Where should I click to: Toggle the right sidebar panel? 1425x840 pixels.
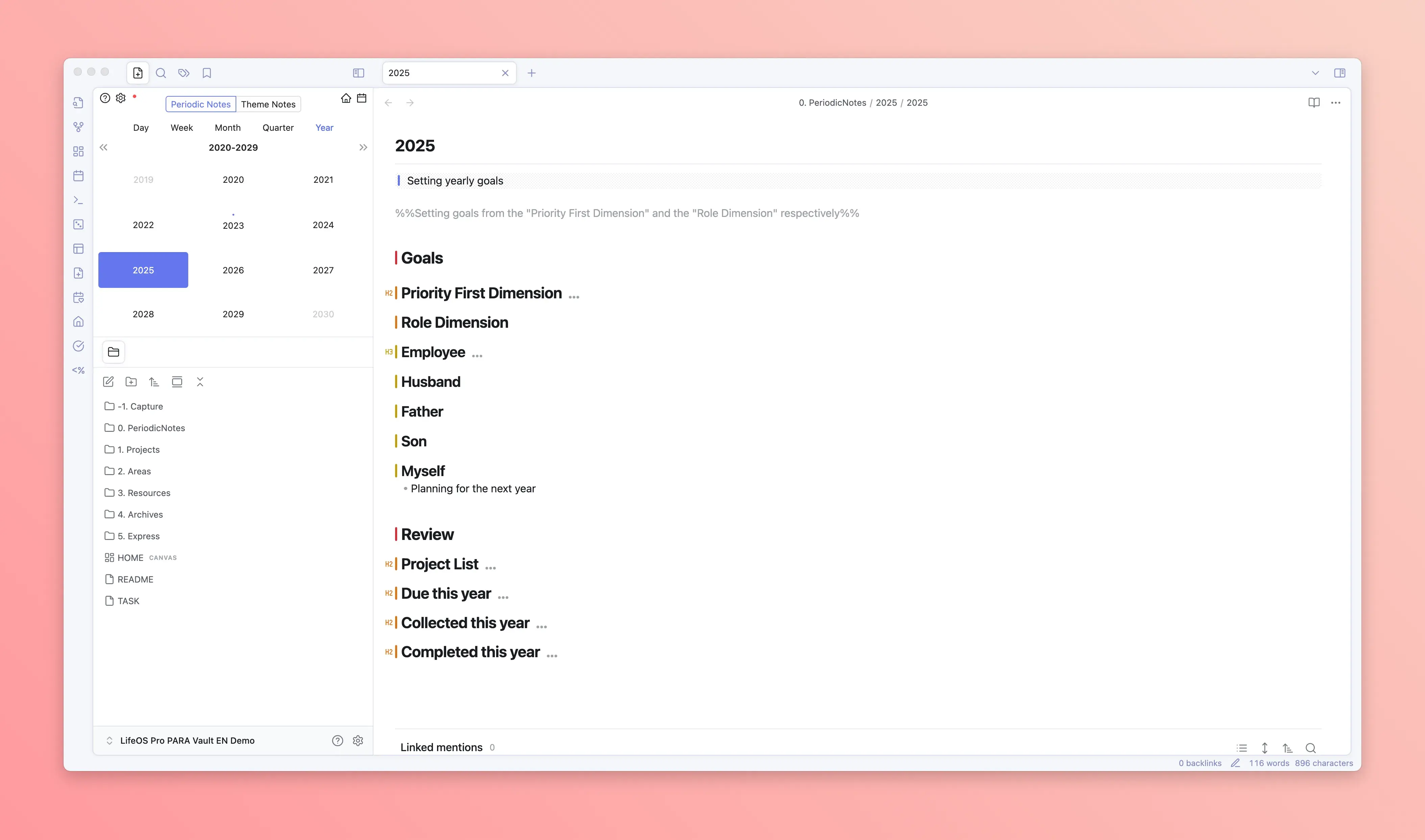1339,73
